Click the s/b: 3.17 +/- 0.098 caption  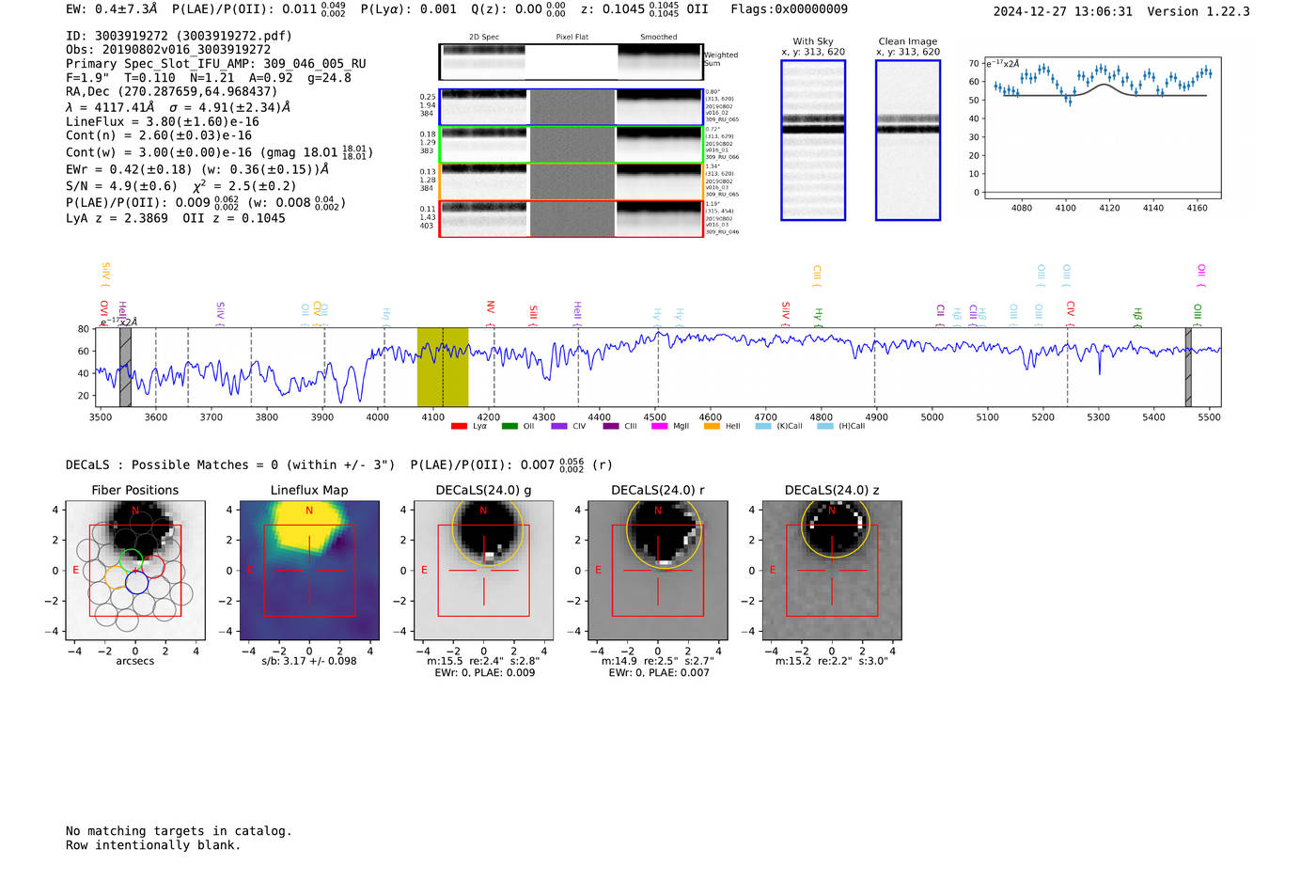[x=309, y=661]
